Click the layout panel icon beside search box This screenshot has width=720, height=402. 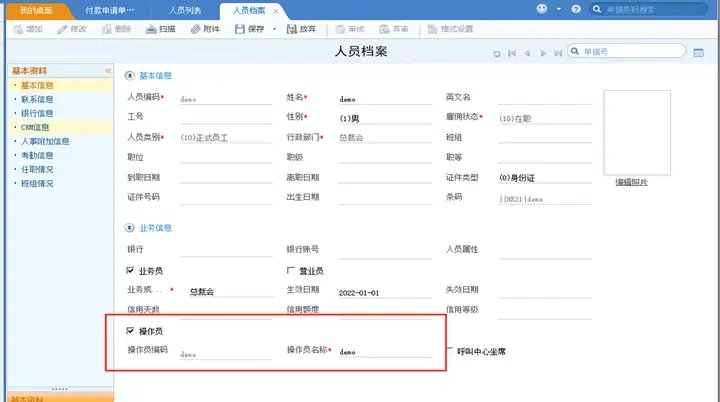coord(698,53)
